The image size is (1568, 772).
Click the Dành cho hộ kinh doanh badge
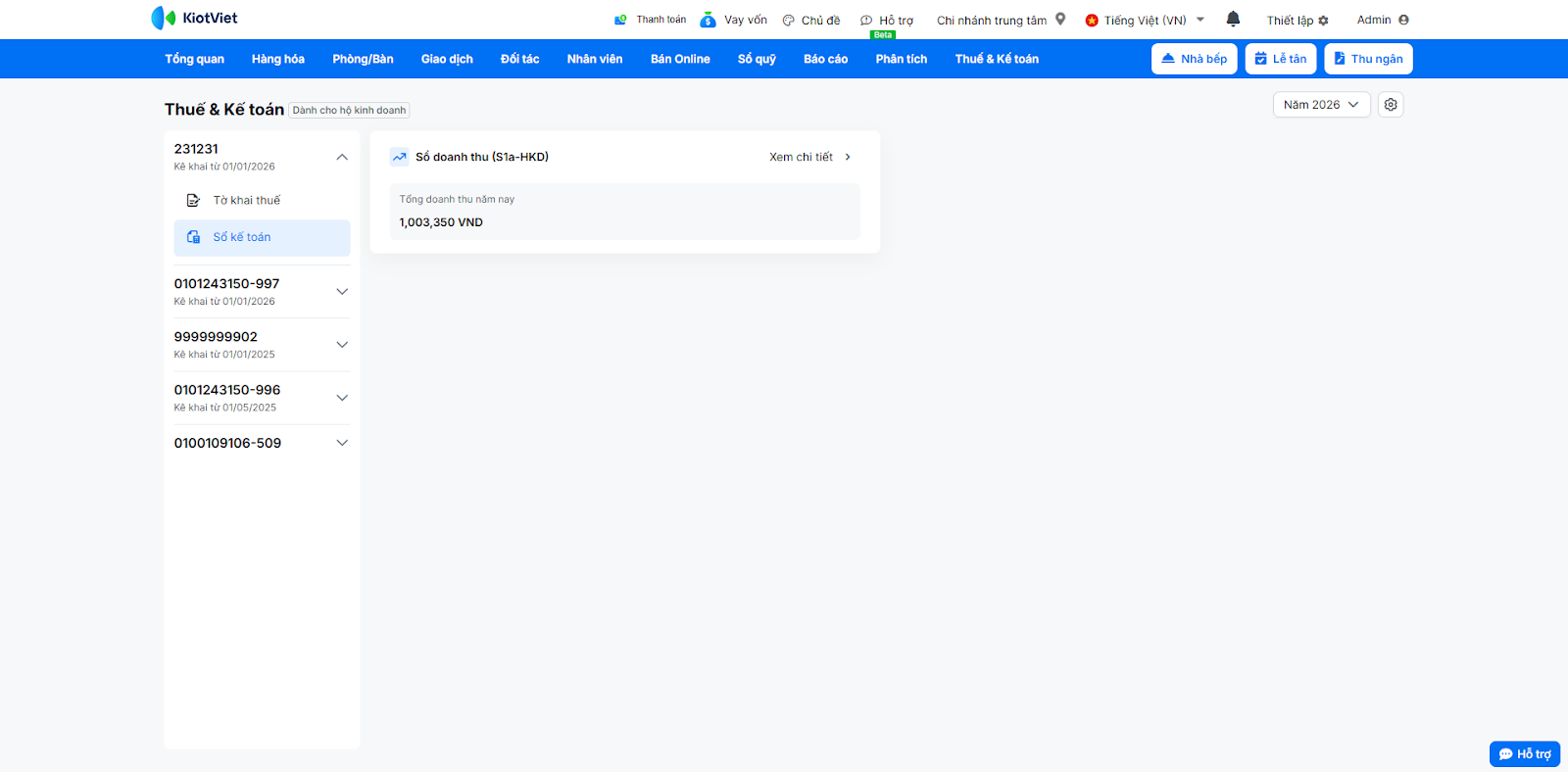click(x=349, y=110)
